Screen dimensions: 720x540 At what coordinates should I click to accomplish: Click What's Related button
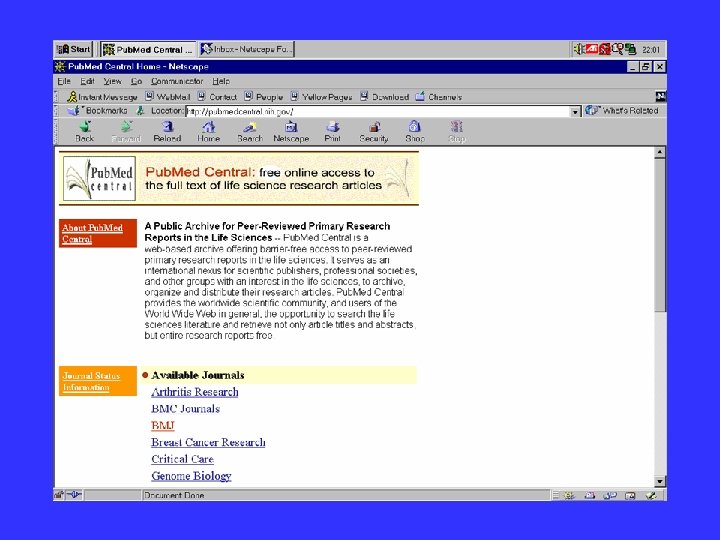(622, 111)
